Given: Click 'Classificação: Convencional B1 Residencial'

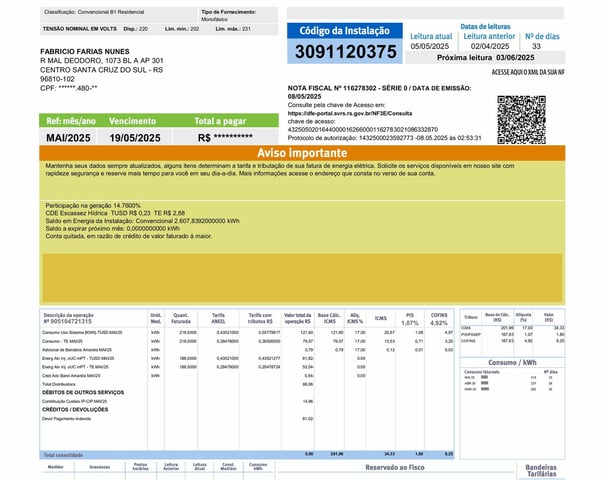Looking at the screenshot, I should click(94, 12).
